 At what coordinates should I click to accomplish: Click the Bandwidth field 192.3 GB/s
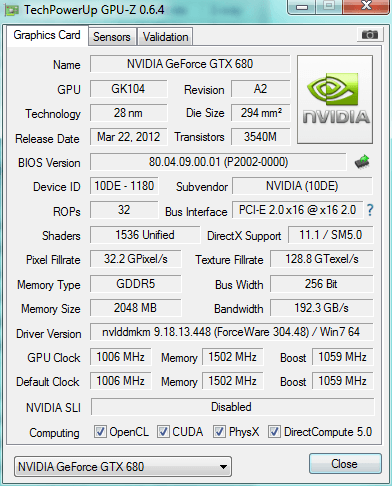coord(322,308)
